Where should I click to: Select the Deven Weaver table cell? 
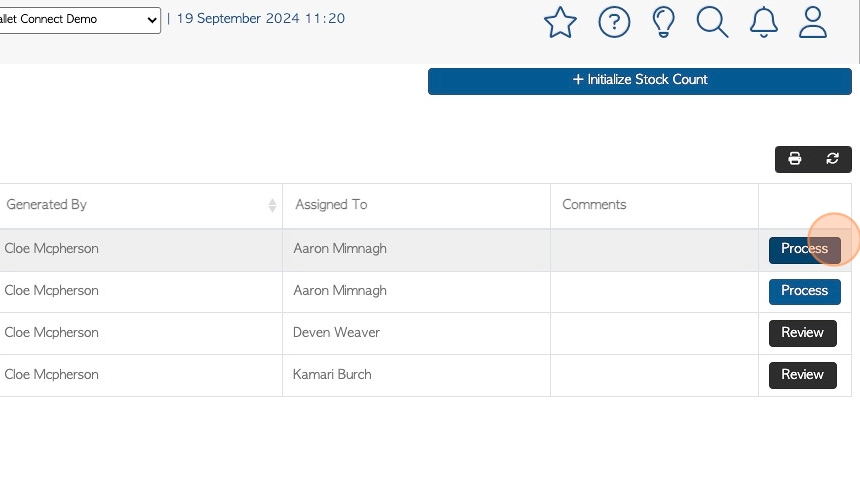point(416,333)
